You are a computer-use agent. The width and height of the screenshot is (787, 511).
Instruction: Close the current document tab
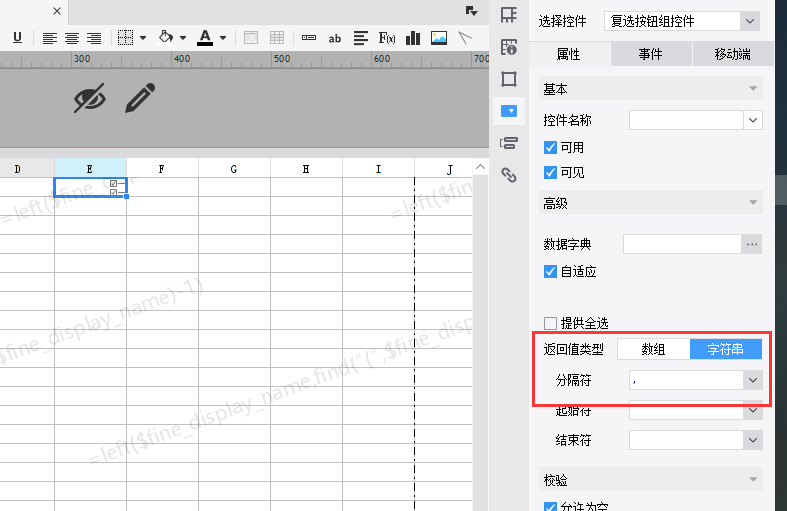[x=57, y=11]
